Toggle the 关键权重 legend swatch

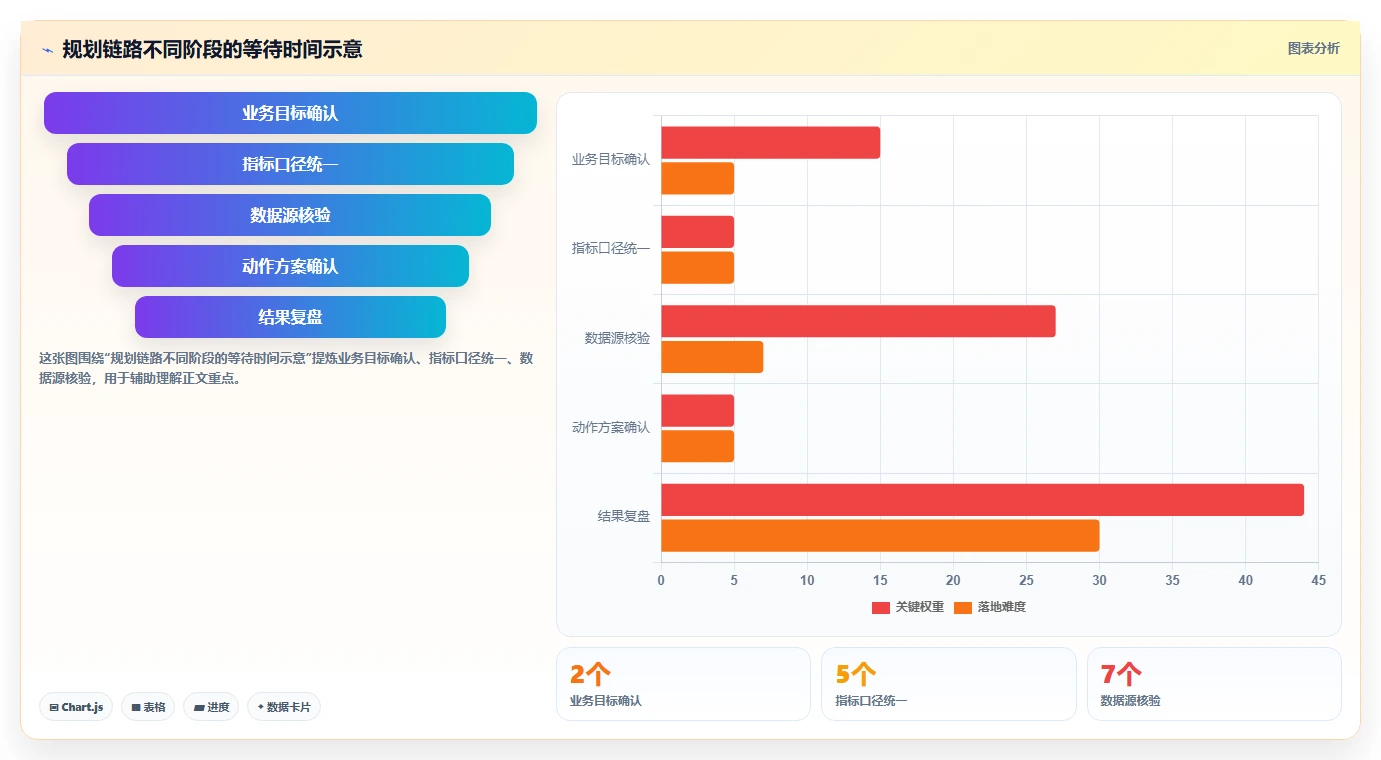pyautogui.click(x=880, y=607)
